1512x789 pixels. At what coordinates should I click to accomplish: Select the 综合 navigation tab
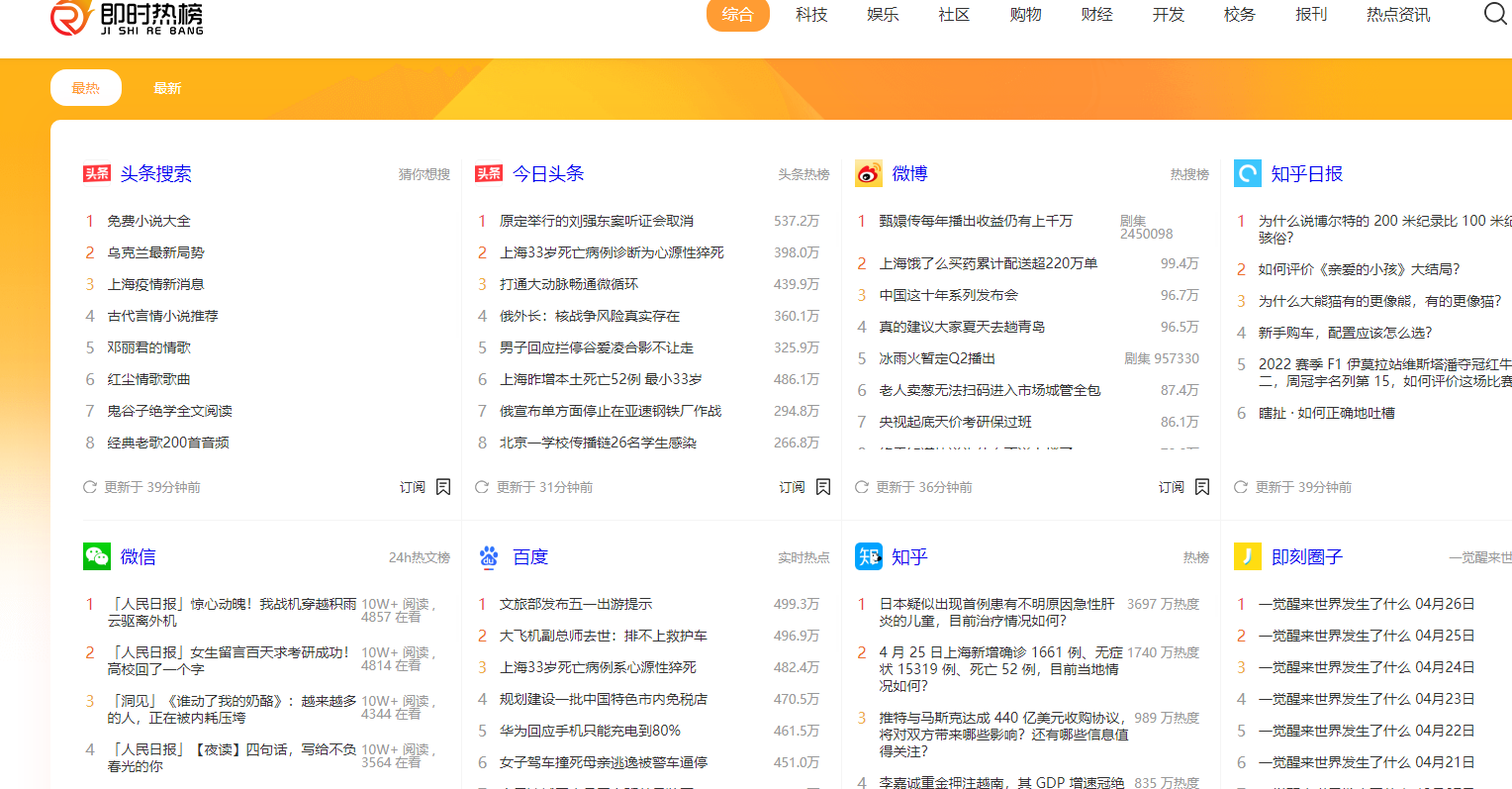tap(738, 14)
